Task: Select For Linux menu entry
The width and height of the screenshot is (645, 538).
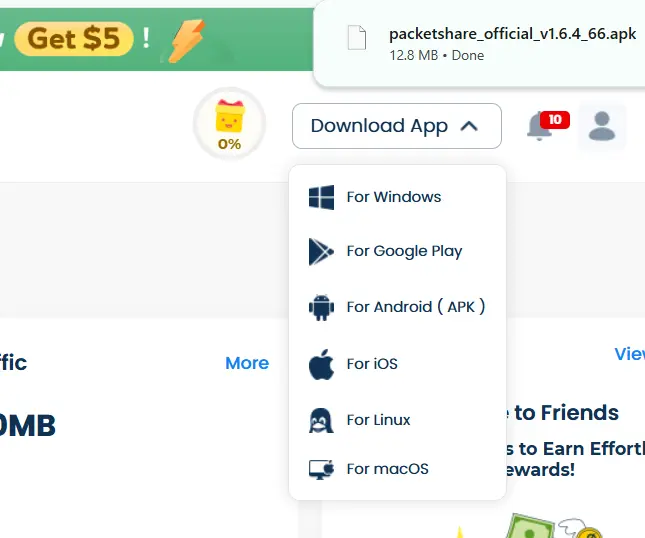Action: pos(397,420)
